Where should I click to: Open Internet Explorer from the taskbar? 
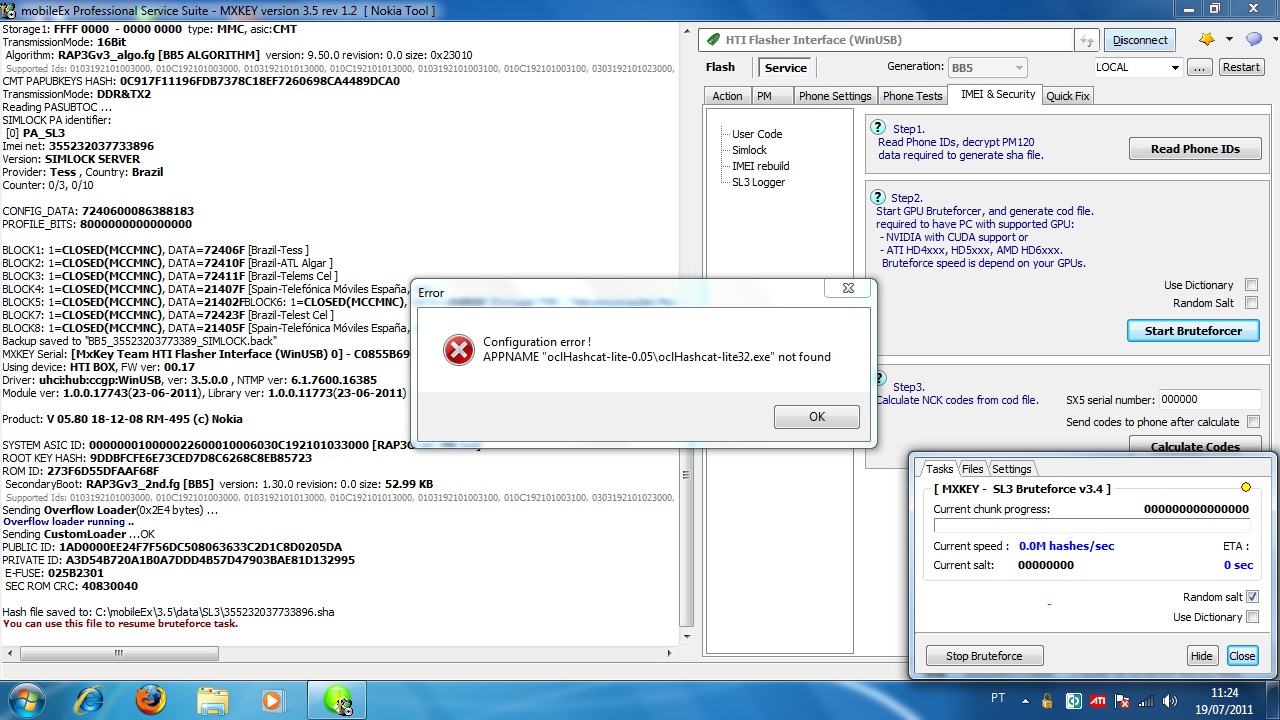click(90, 699)
